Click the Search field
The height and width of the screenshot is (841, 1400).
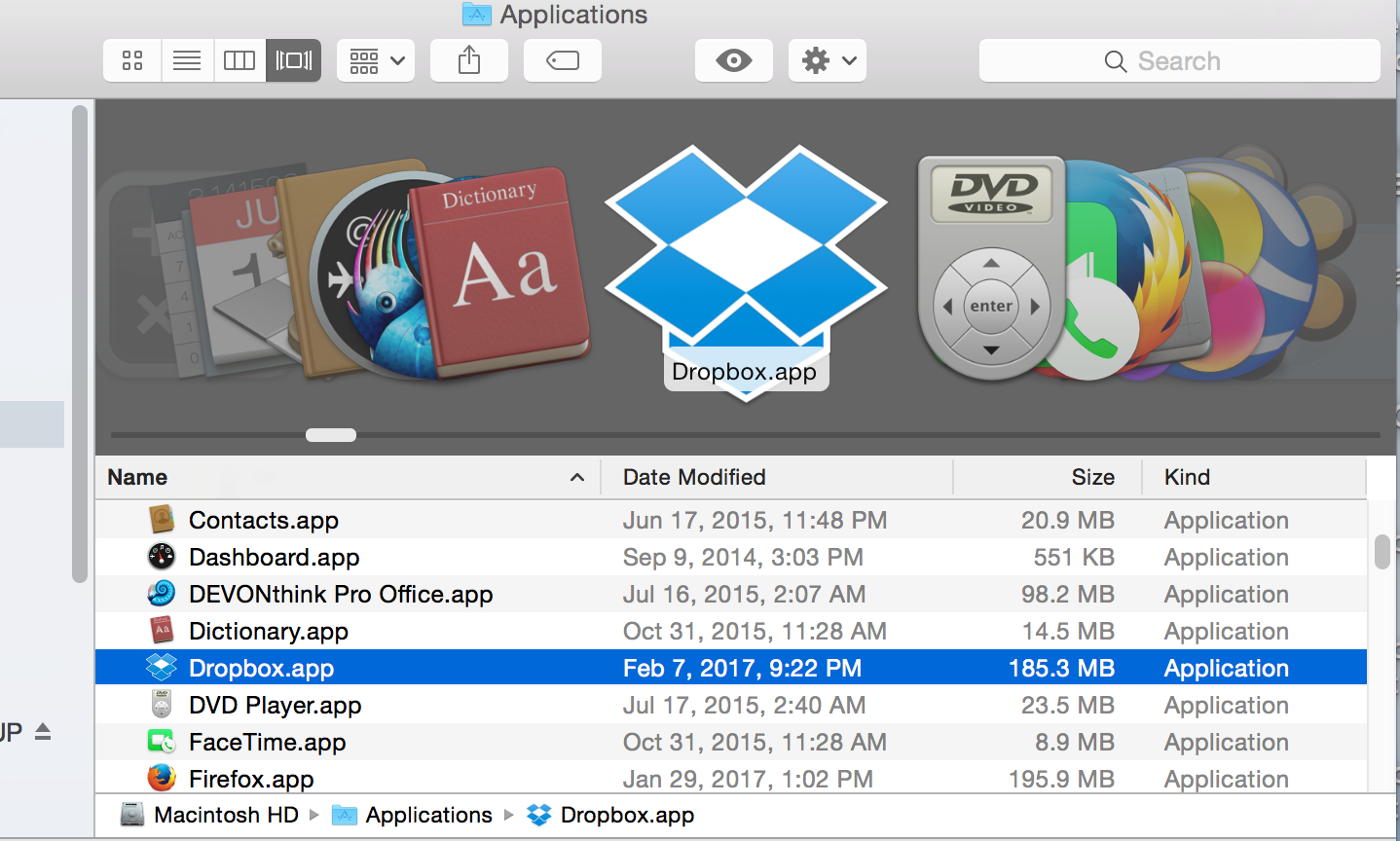1180,60
